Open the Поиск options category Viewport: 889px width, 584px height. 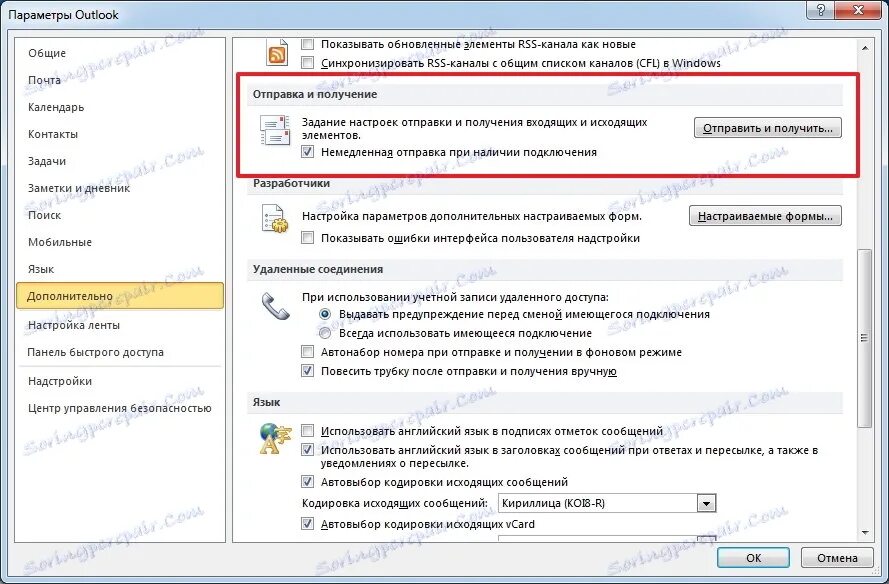pos(120,215)
